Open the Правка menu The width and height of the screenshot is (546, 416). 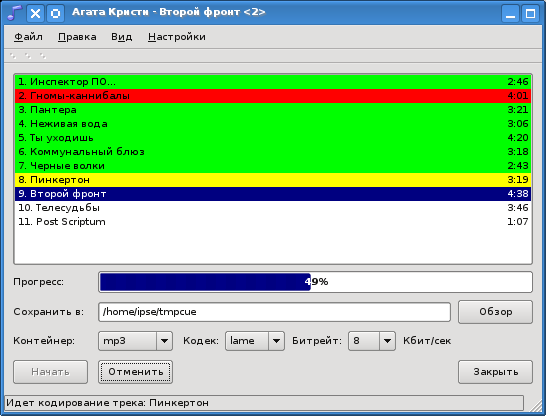(77, 37)
